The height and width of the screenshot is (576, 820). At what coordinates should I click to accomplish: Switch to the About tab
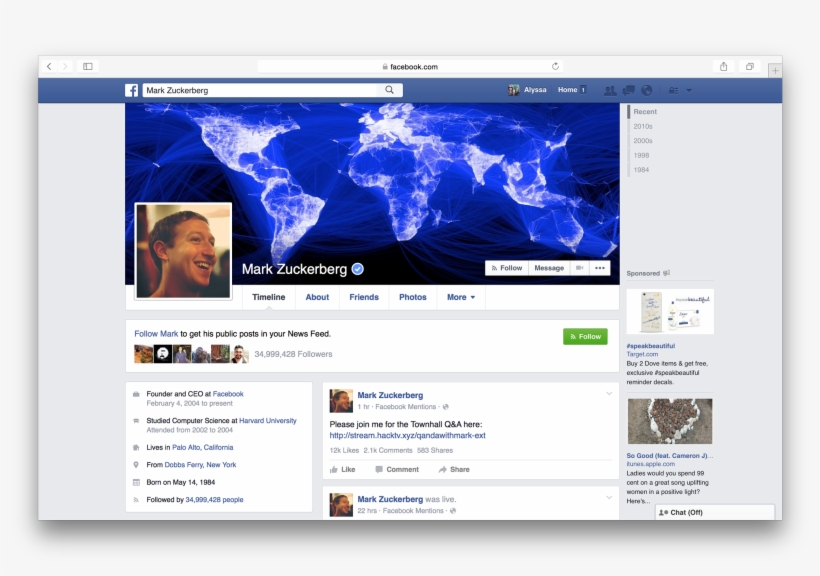(x=317, y=297)
